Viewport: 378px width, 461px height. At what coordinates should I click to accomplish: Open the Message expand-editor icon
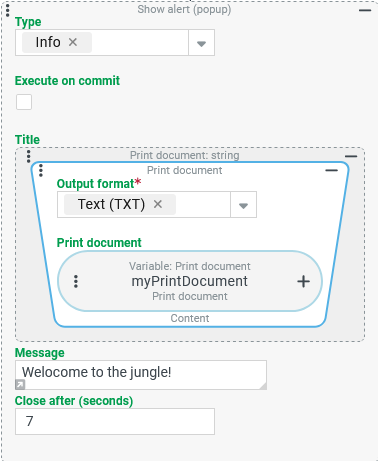point(20,385)
